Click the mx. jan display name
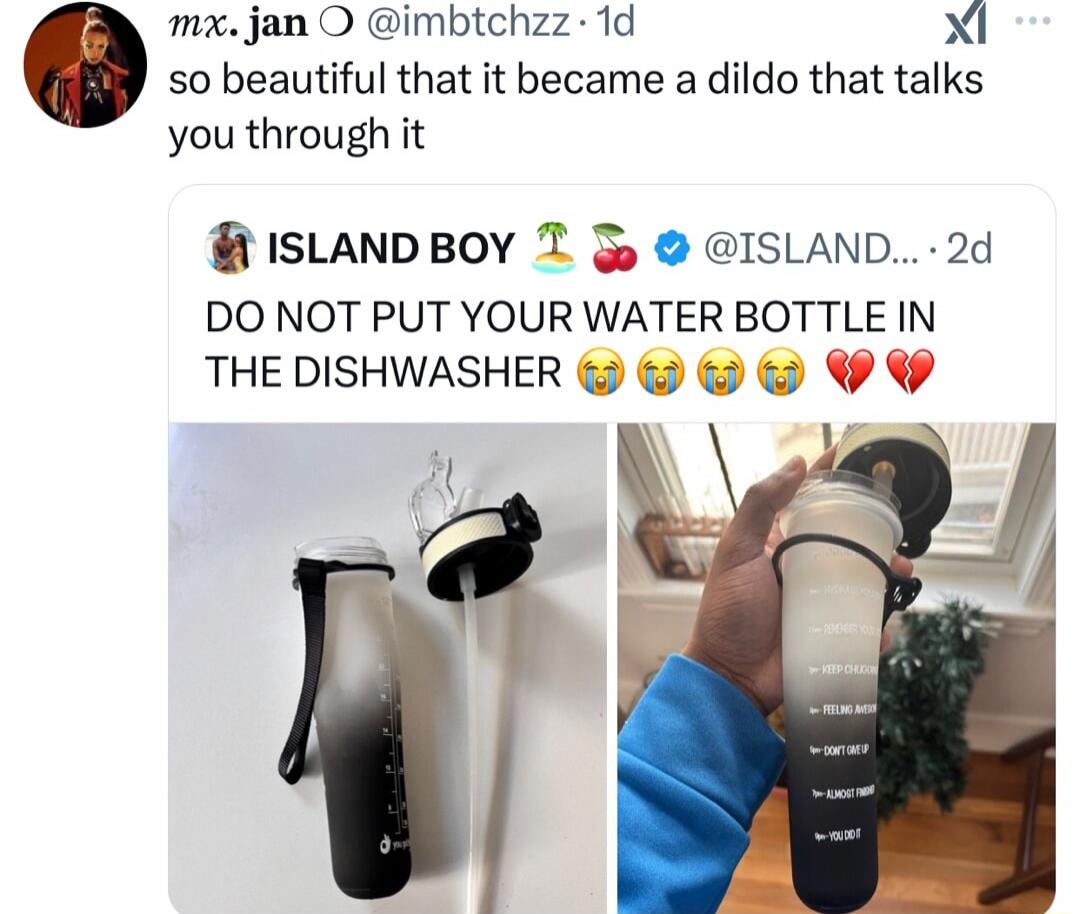The height and width of the screenshot is (914, 1080). coord(238,24)
